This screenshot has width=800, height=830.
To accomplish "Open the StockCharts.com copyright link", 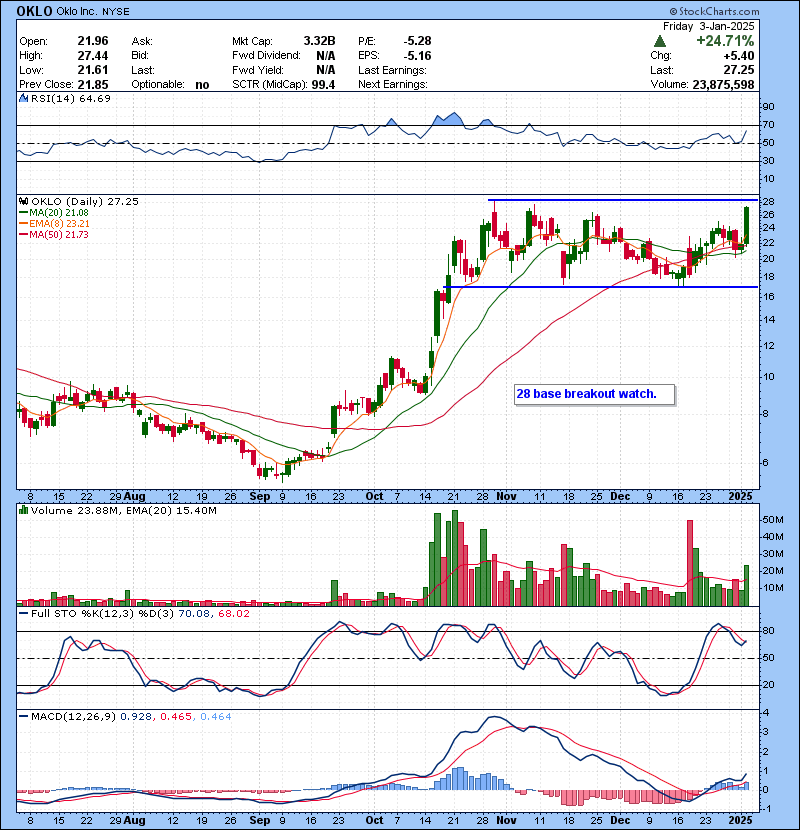I will [714, 11].
